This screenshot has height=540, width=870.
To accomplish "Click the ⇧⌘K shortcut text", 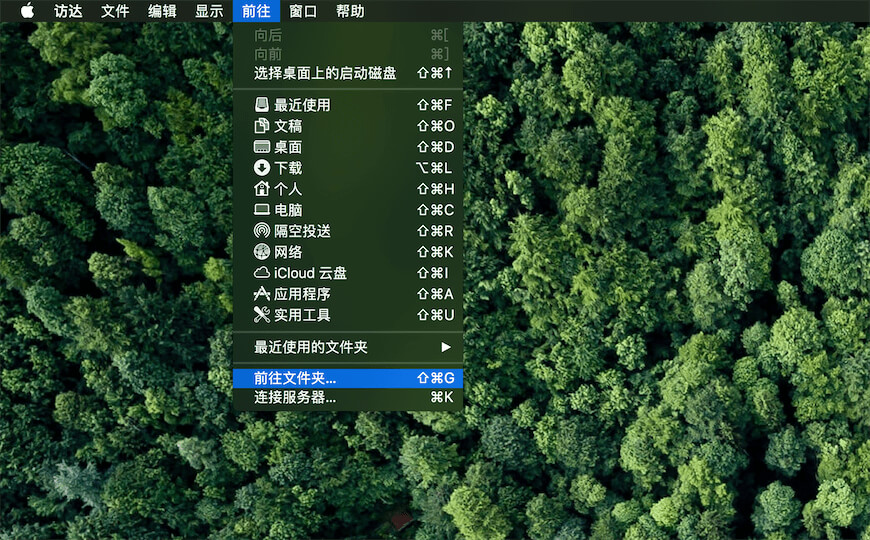I will click(436, 253).
